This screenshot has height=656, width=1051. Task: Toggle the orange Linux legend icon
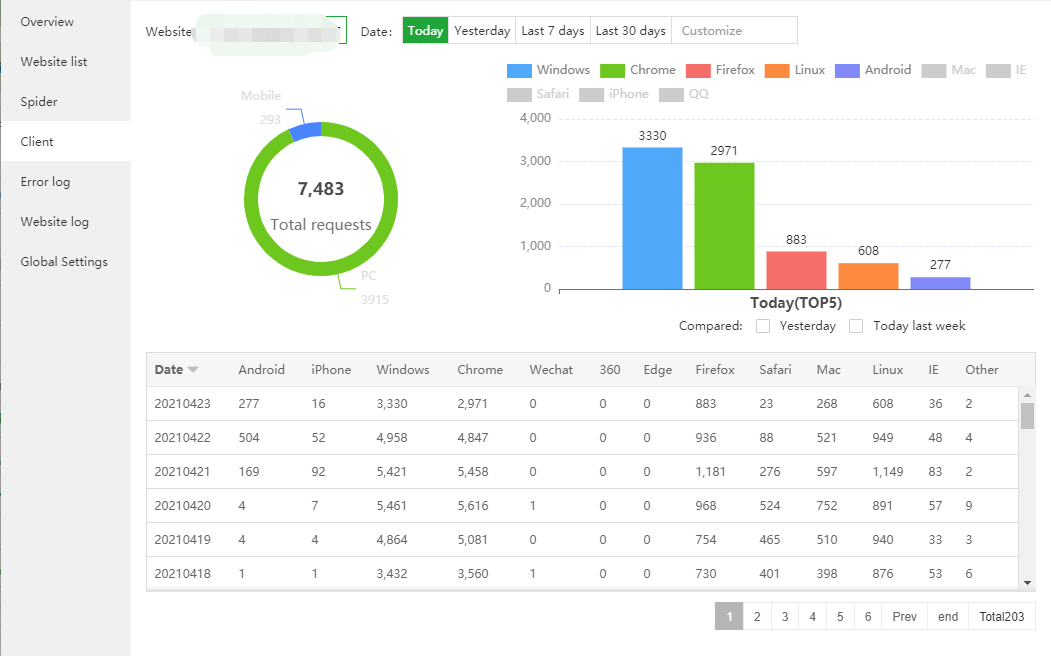(777, 71)
